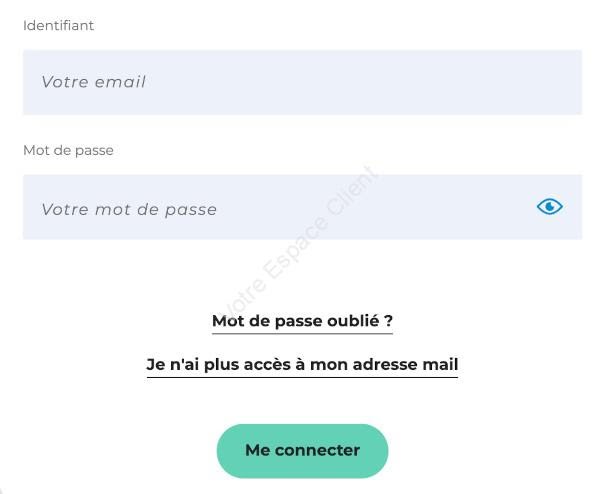
Task: Open the 'Mot de passe oublié ?' link
Action: 302,321
